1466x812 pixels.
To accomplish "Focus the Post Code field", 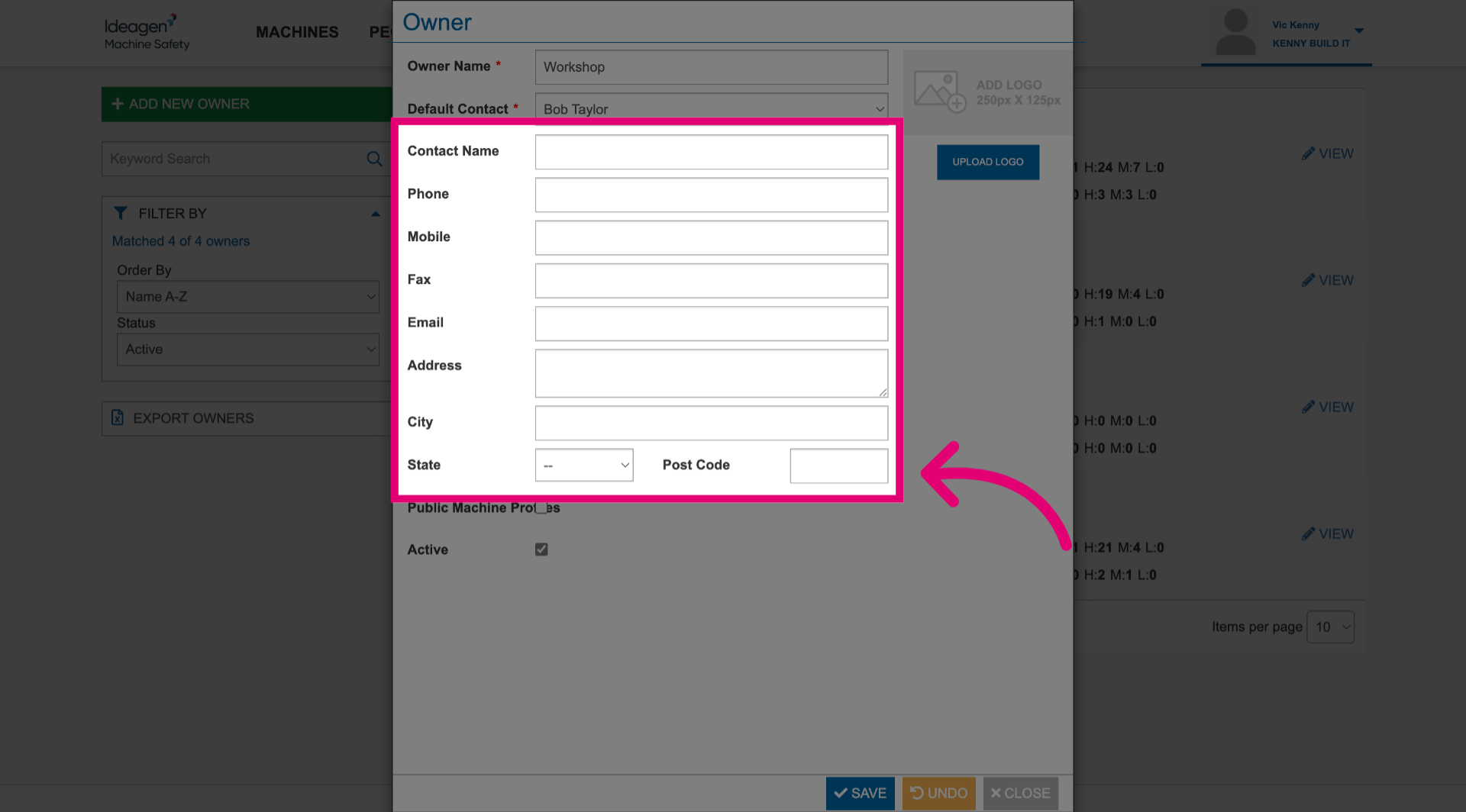I will tap(839, 466).
